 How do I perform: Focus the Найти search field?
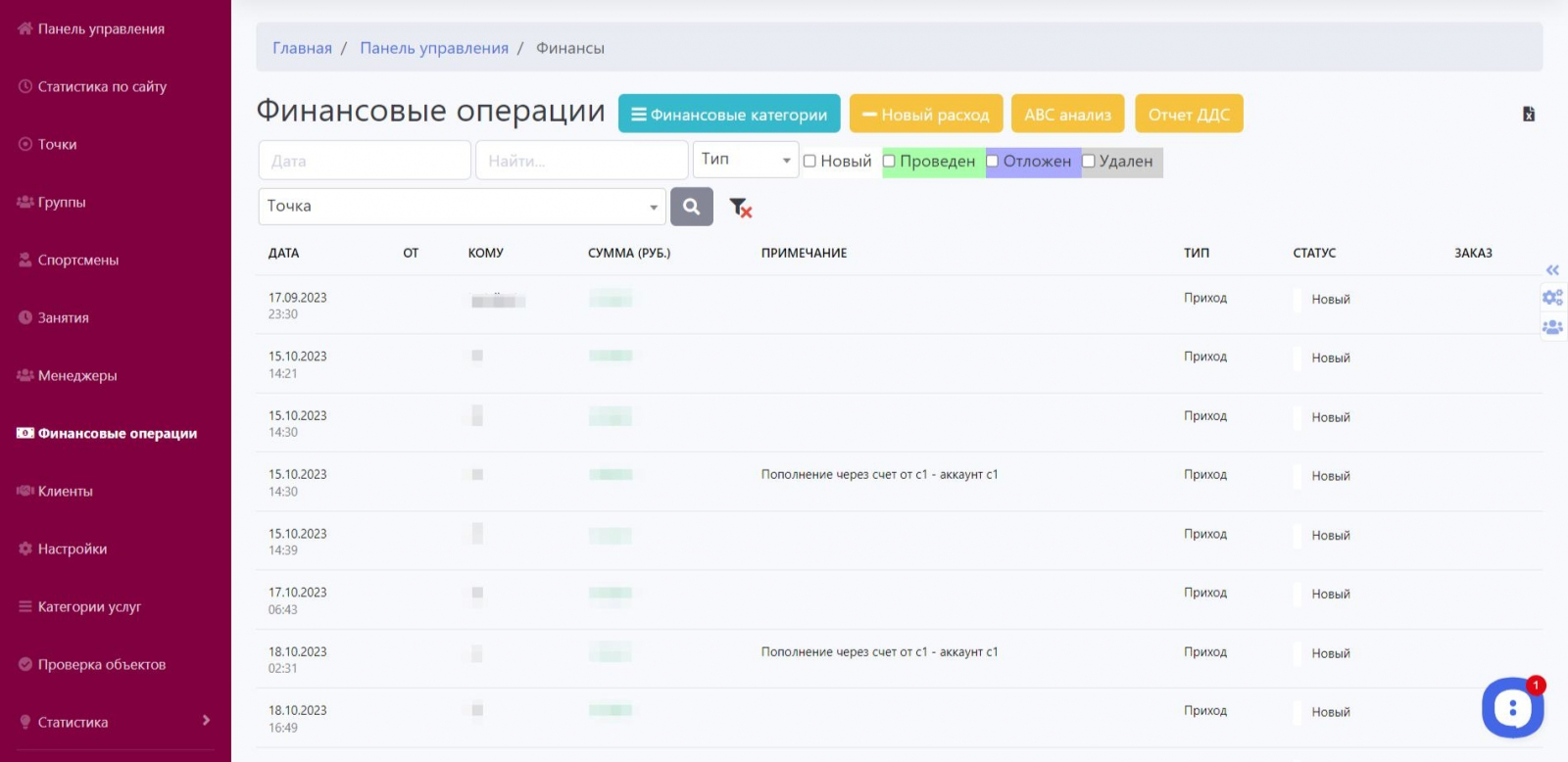point(581,161)
